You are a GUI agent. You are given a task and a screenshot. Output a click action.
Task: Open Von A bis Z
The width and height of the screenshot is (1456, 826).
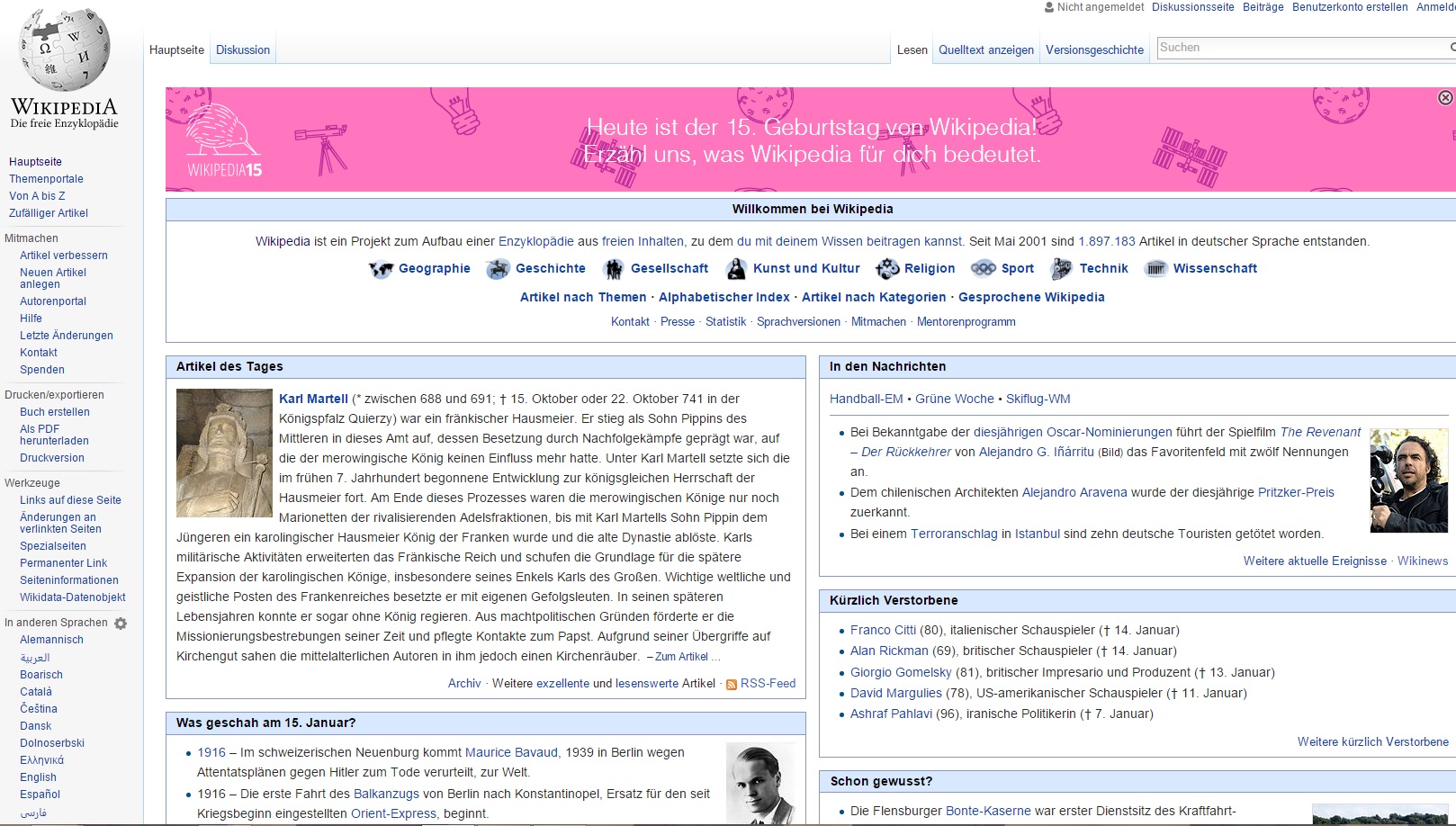37,196
